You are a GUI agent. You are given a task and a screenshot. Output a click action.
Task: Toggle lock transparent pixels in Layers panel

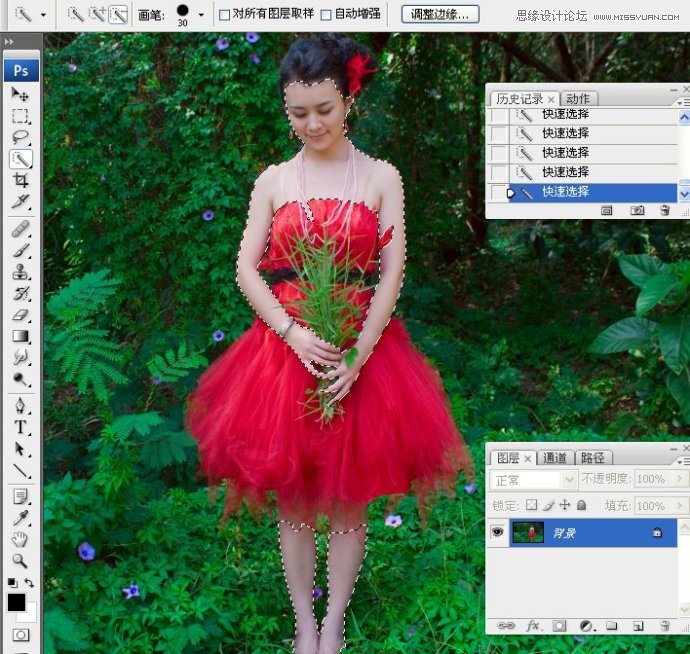[532, 505]
